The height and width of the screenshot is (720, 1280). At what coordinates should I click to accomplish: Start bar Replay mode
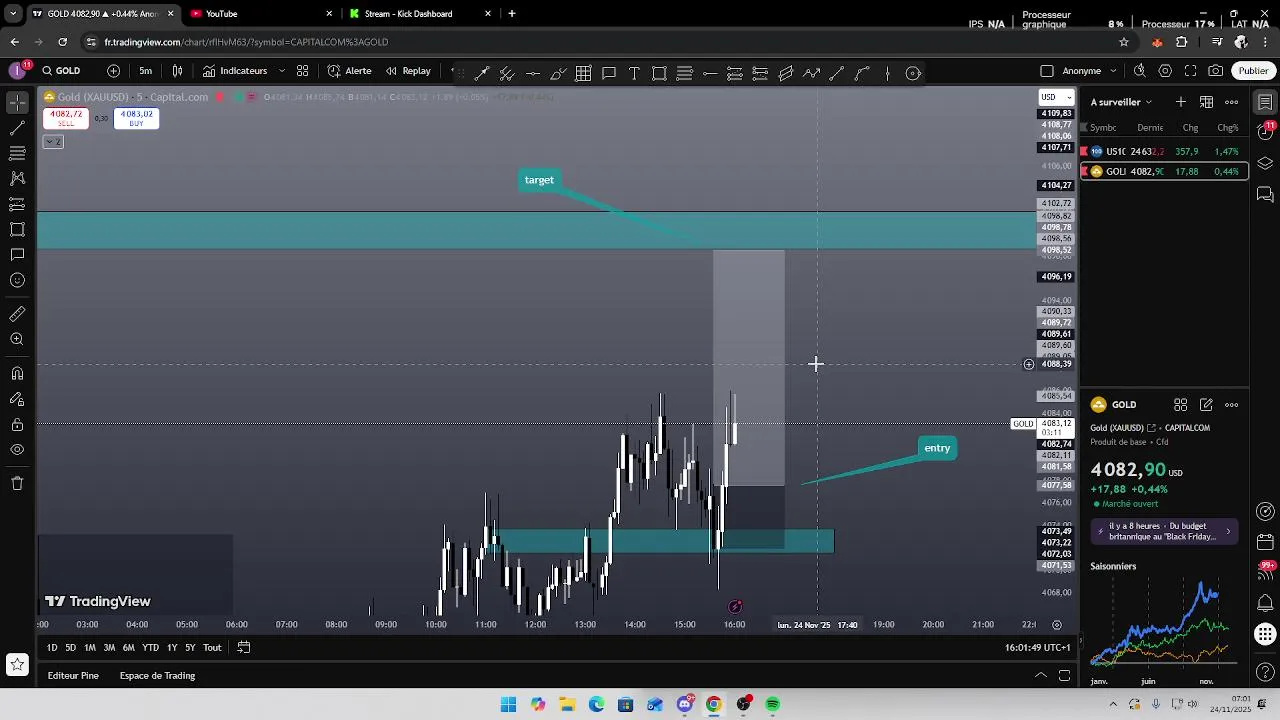tap(408, 71)
